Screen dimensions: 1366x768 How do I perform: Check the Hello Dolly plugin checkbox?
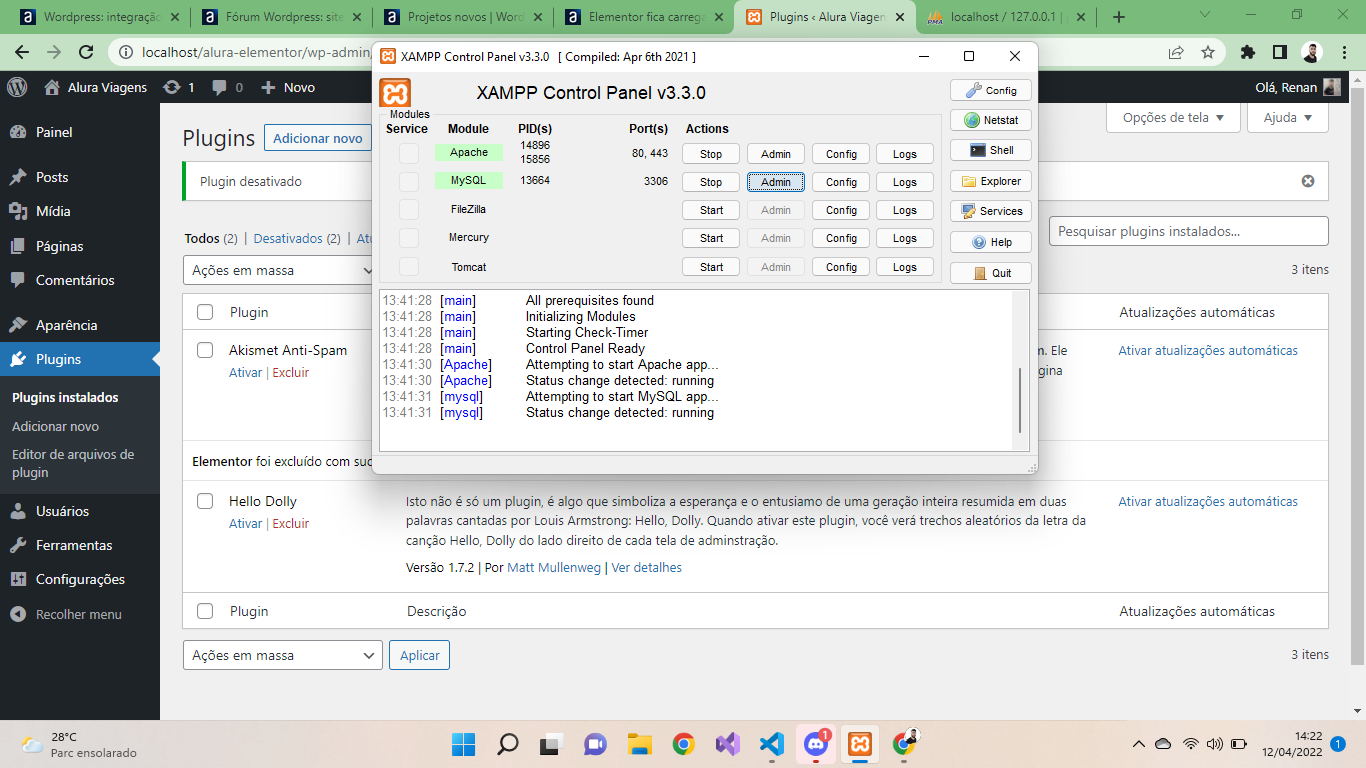205,501
